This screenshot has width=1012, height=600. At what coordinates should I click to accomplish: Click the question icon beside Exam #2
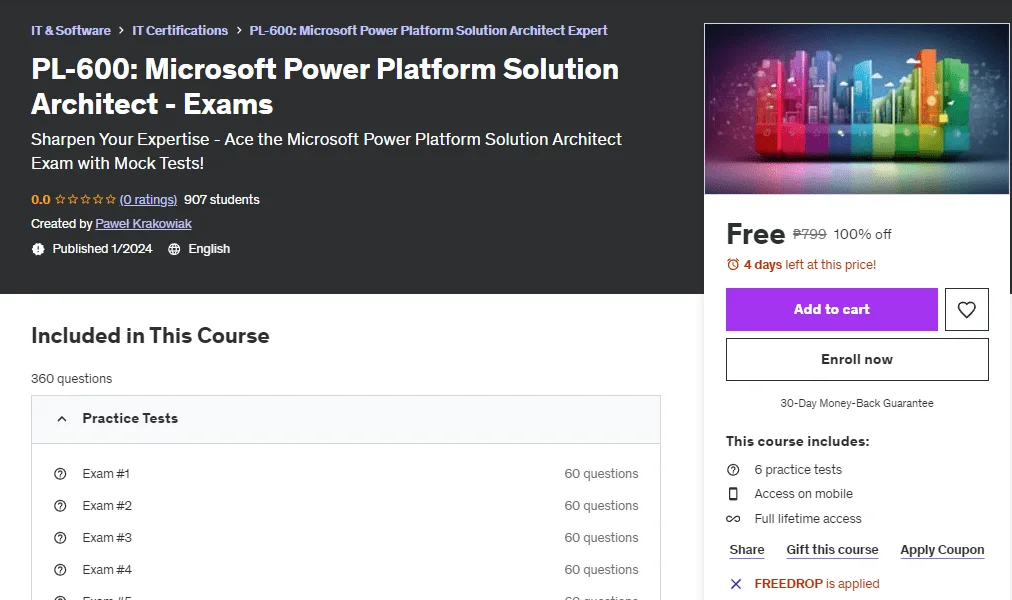click(60, 506)
